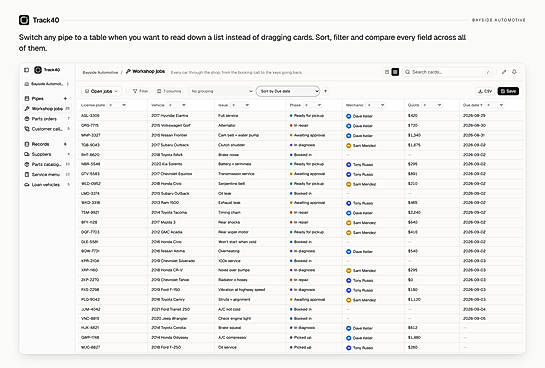Click the Rear wiper motor issue cell
The image size is (545, 368).
coord(233,232)
